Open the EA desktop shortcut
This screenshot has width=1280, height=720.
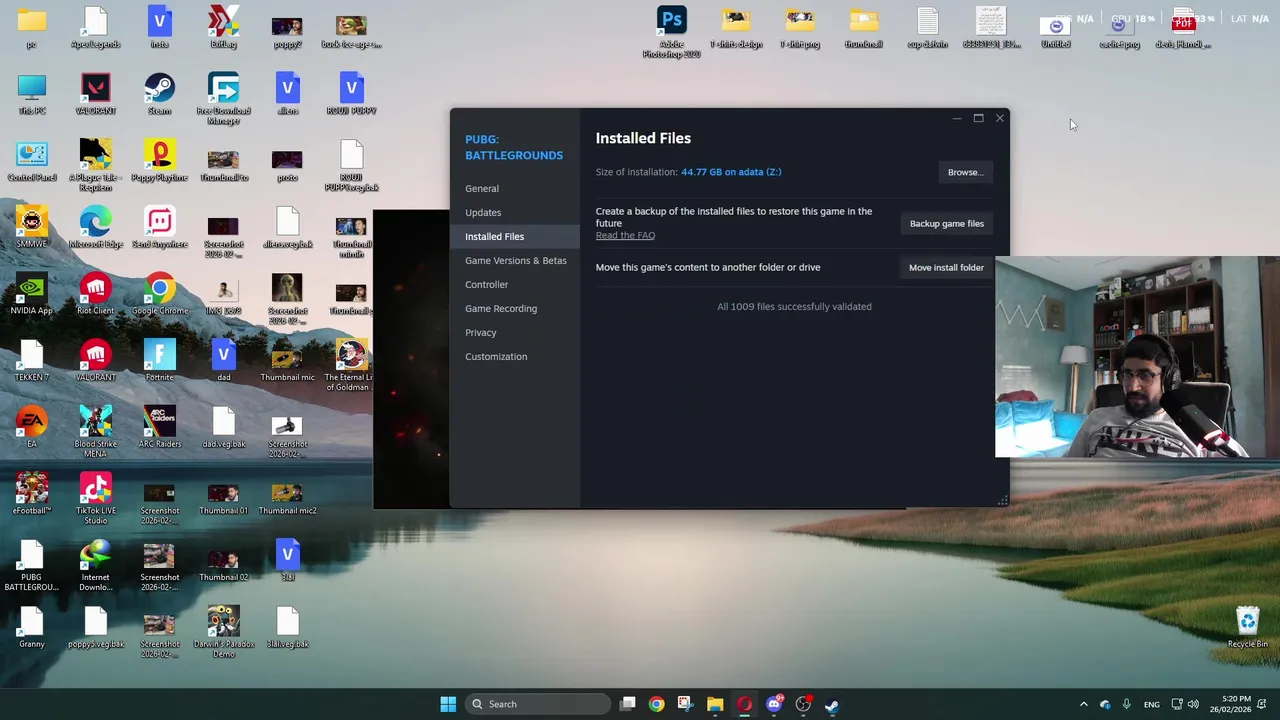point(31,428)
